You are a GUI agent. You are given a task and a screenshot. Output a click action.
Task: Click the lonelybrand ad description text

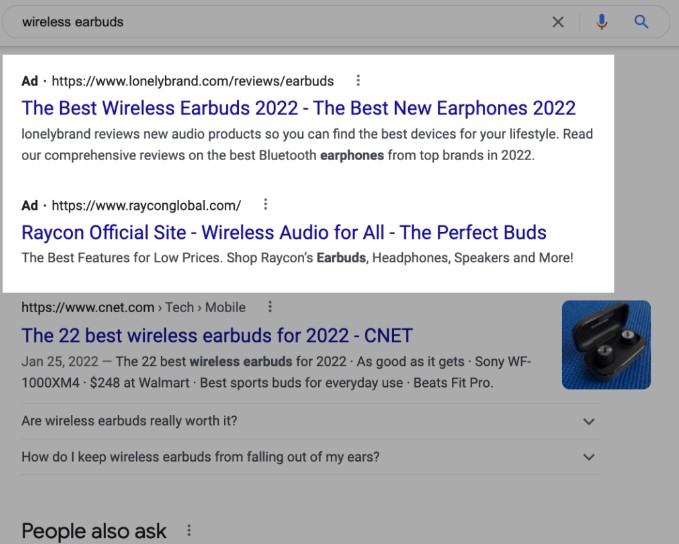(x=307, y=145)
